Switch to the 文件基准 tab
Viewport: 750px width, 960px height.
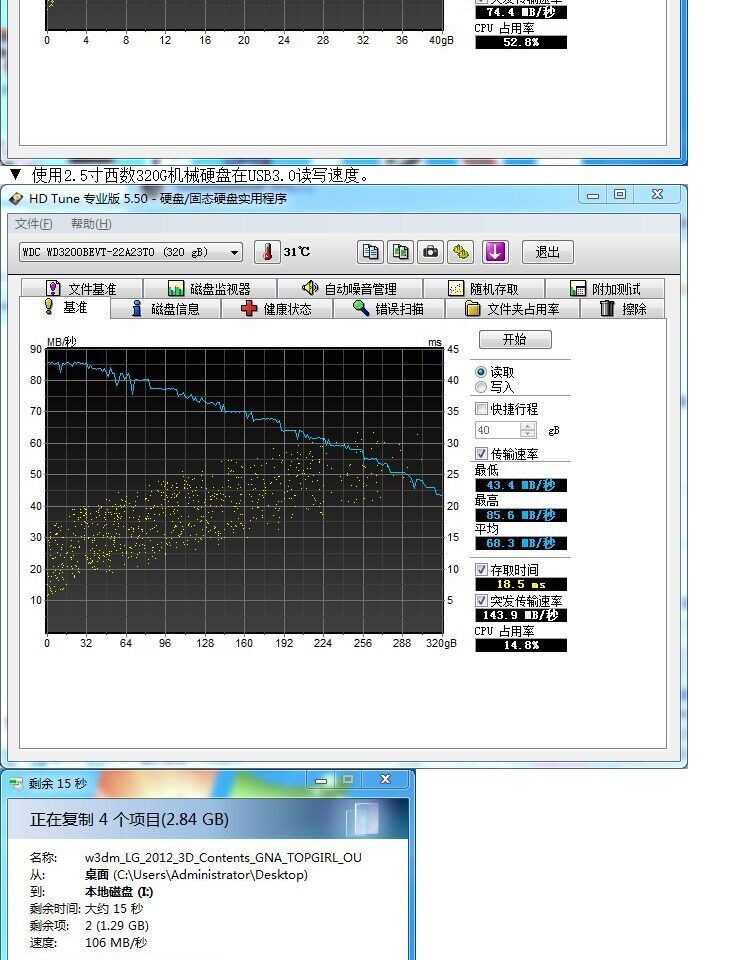tap(81, 288)
